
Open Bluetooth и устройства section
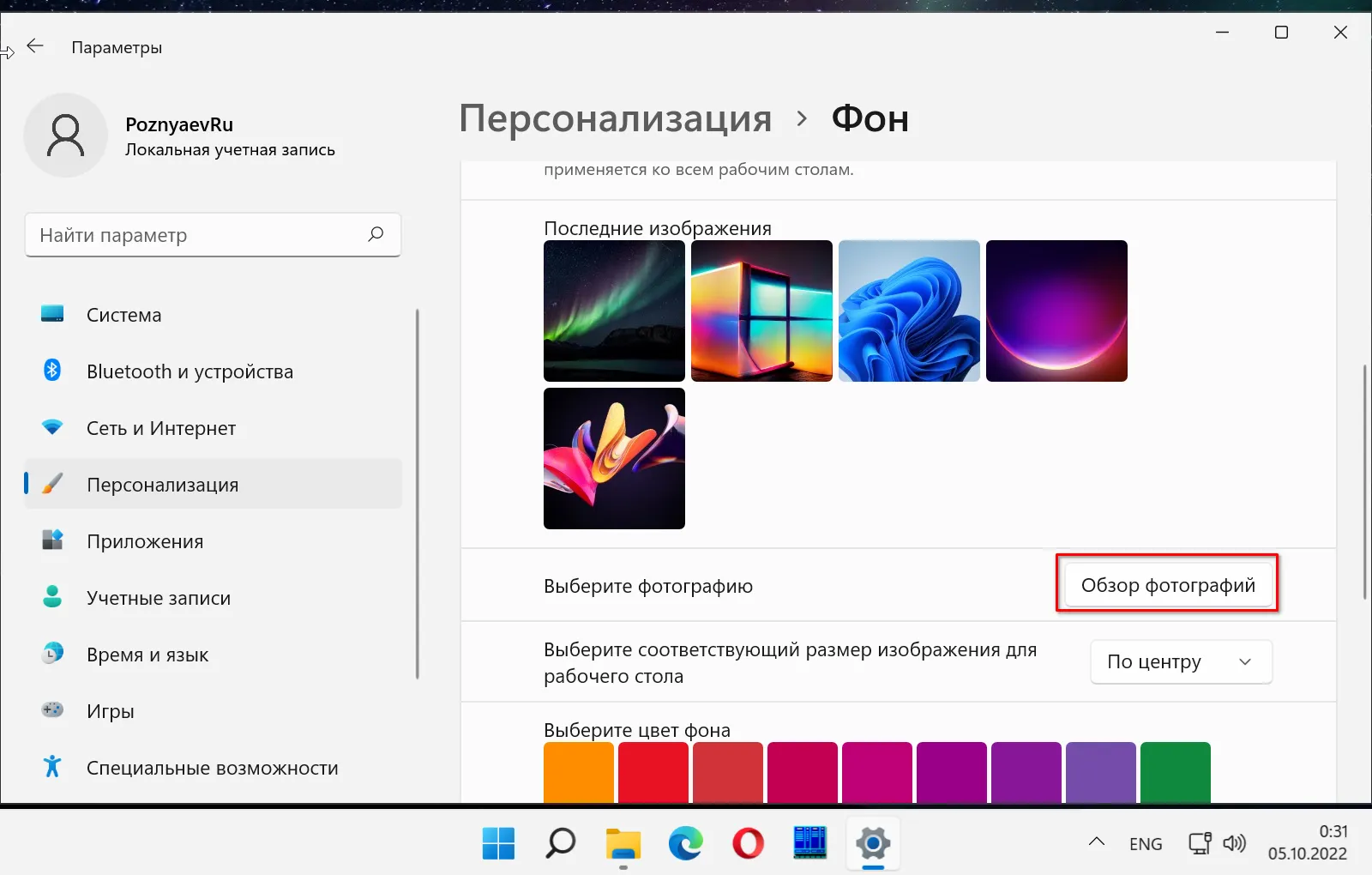[x=190, y=371]
